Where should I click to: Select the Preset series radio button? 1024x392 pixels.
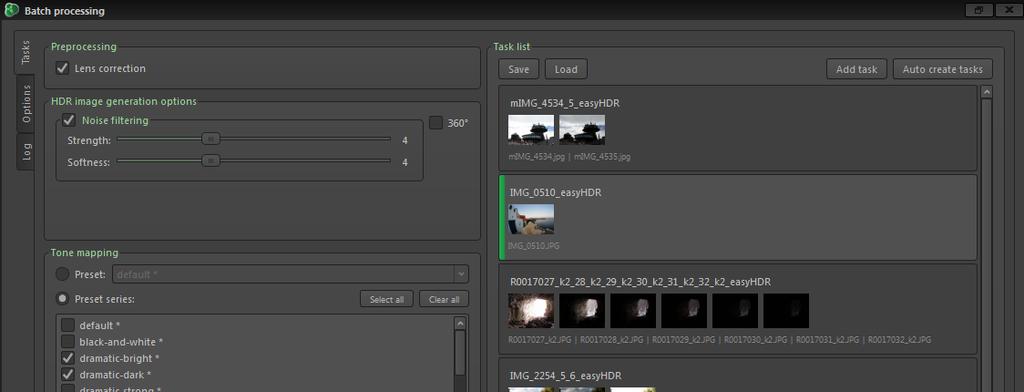[x=62, y=299]
